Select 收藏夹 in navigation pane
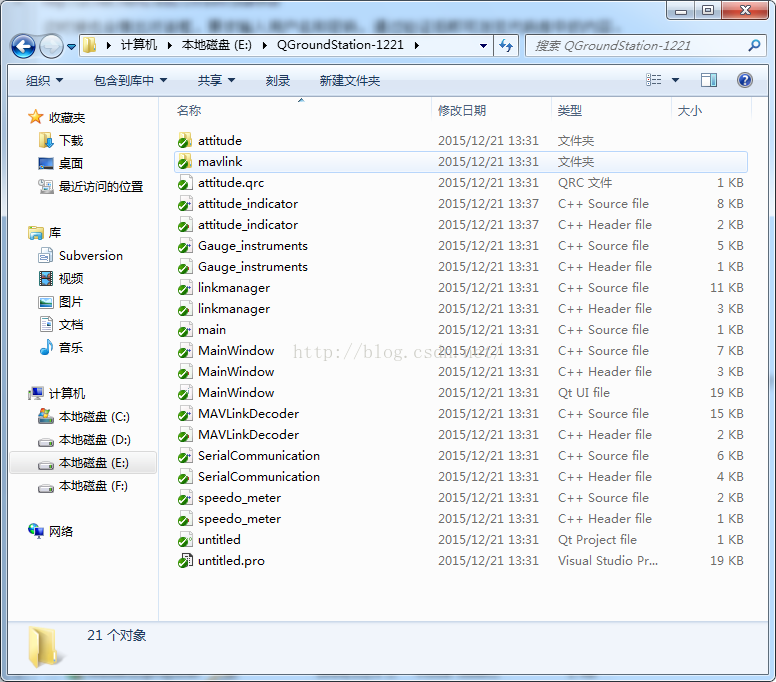 (x=67, y=117)
